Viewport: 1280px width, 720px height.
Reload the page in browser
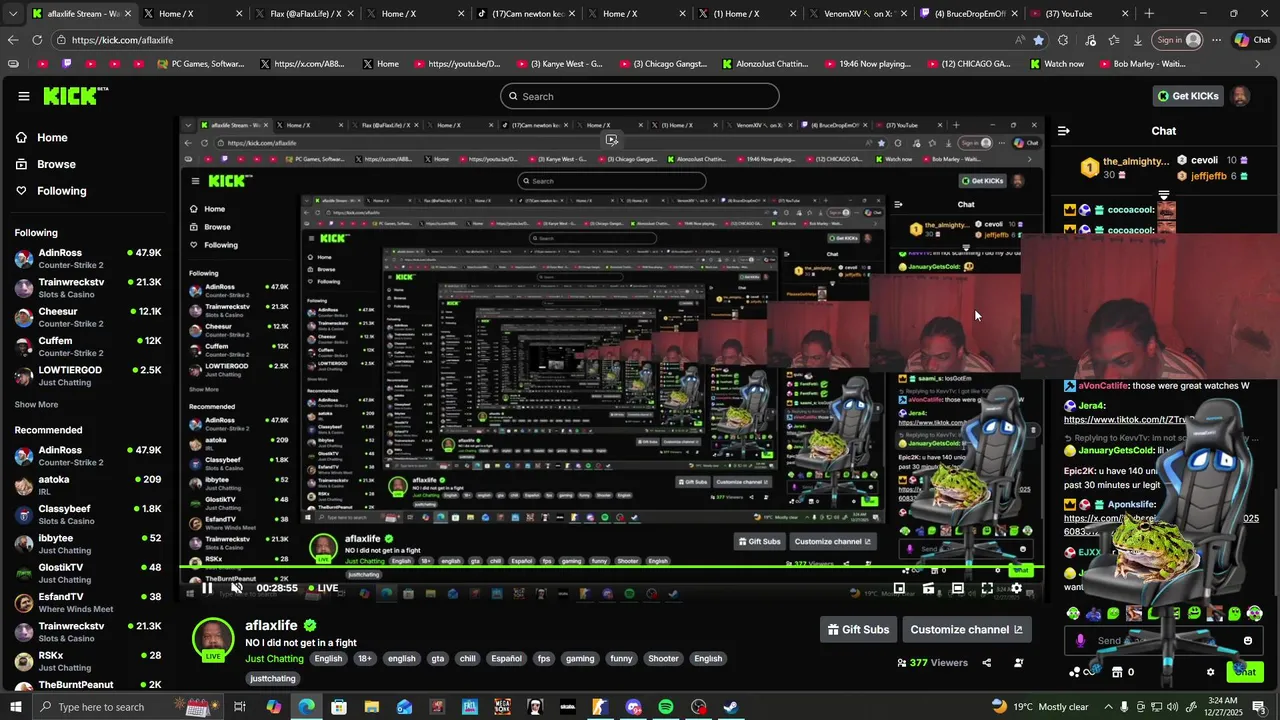pos(37,40)
